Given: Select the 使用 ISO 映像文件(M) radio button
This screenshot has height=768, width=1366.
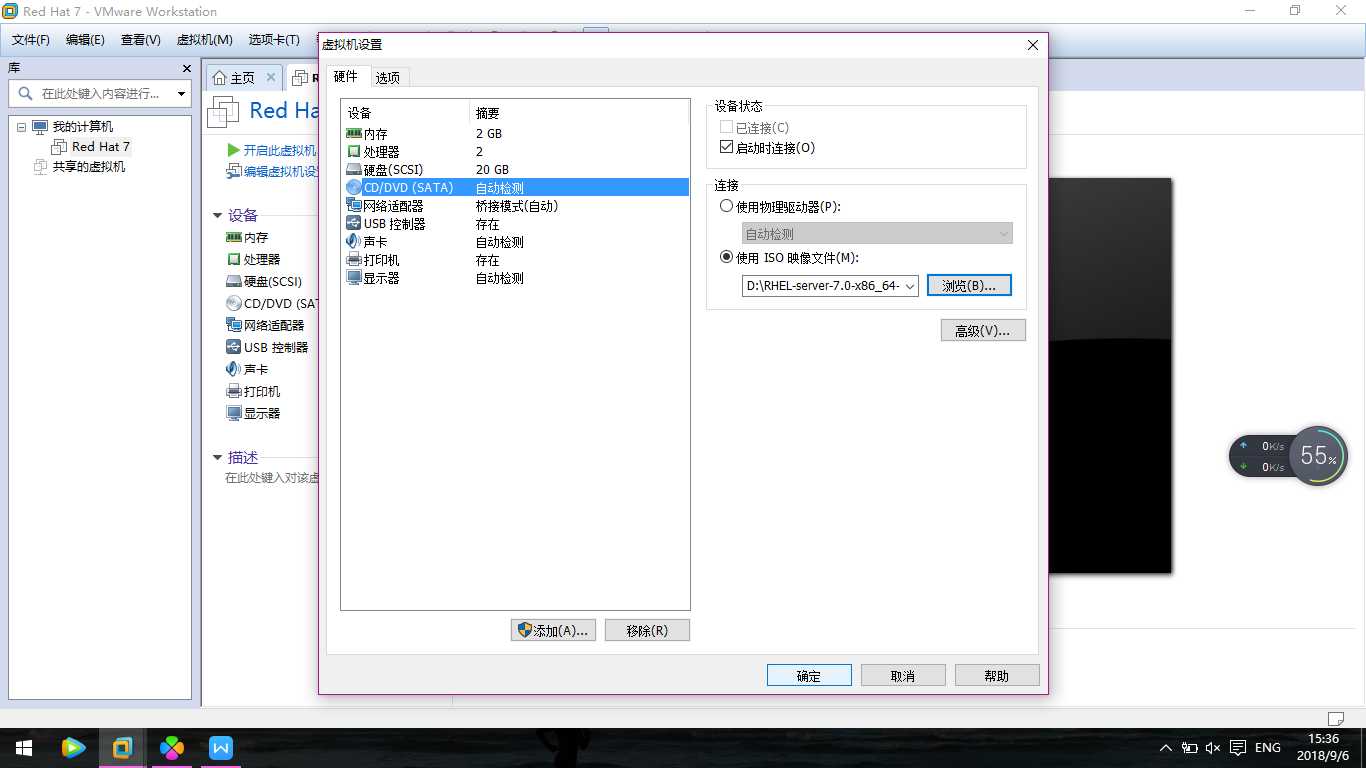Looking at the screenshot, I should [727, 257].
